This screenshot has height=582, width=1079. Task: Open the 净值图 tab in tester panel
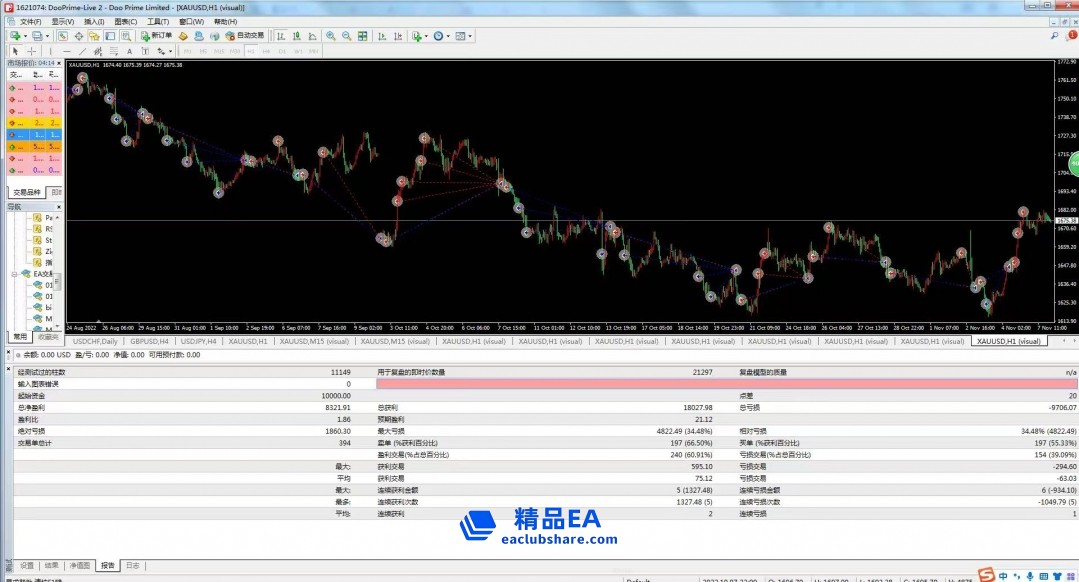tap(80, 565)
